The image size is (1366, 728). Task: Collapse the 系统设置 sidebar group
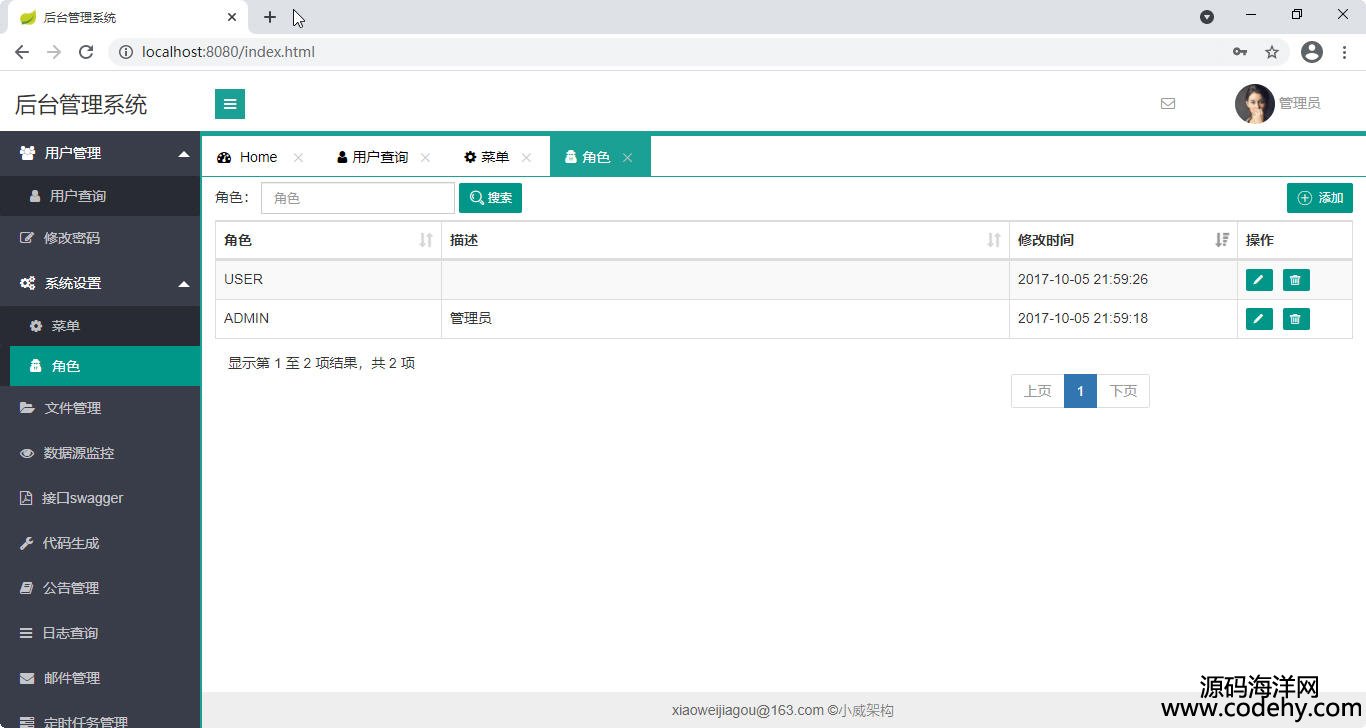click(x=100, y=283)
